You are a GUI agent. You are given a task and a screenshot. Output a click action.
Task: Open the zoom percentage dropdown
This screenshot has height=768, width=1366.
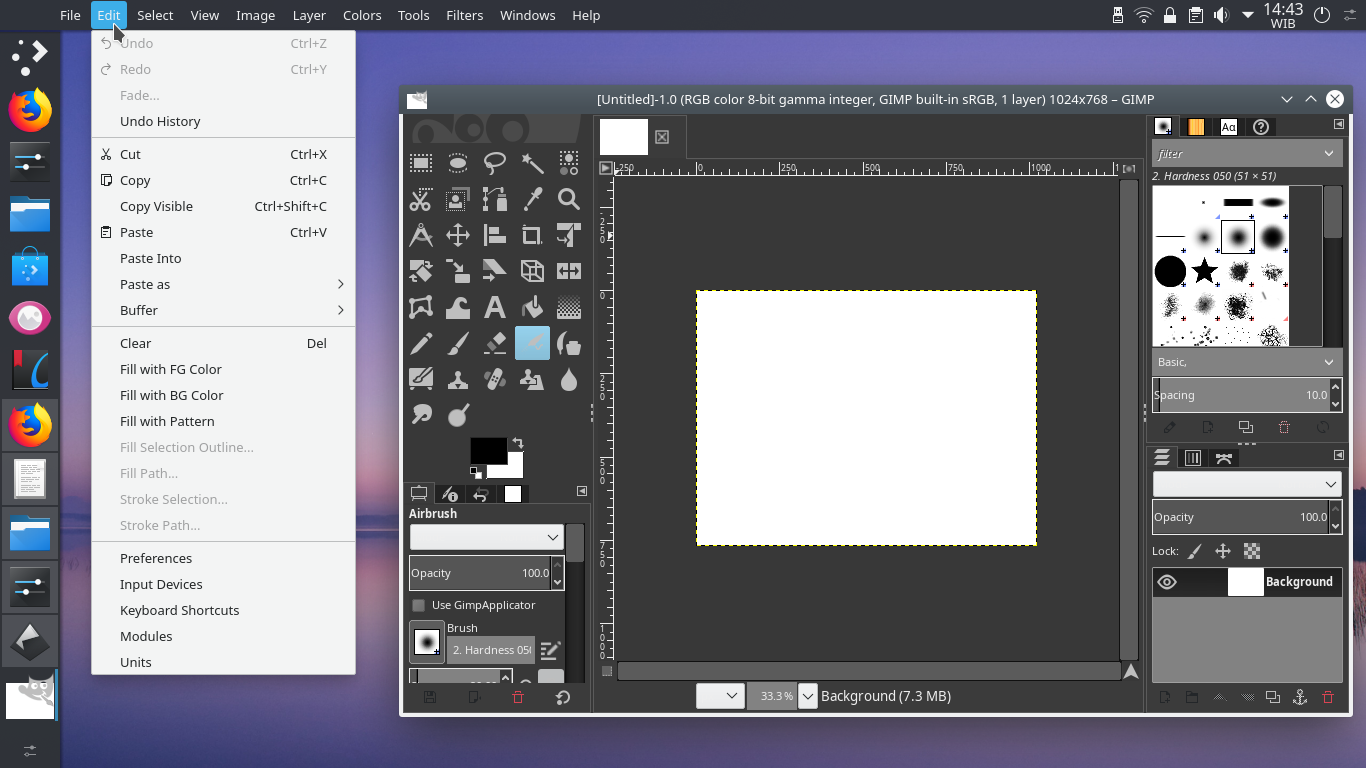(x=808, y=696)
